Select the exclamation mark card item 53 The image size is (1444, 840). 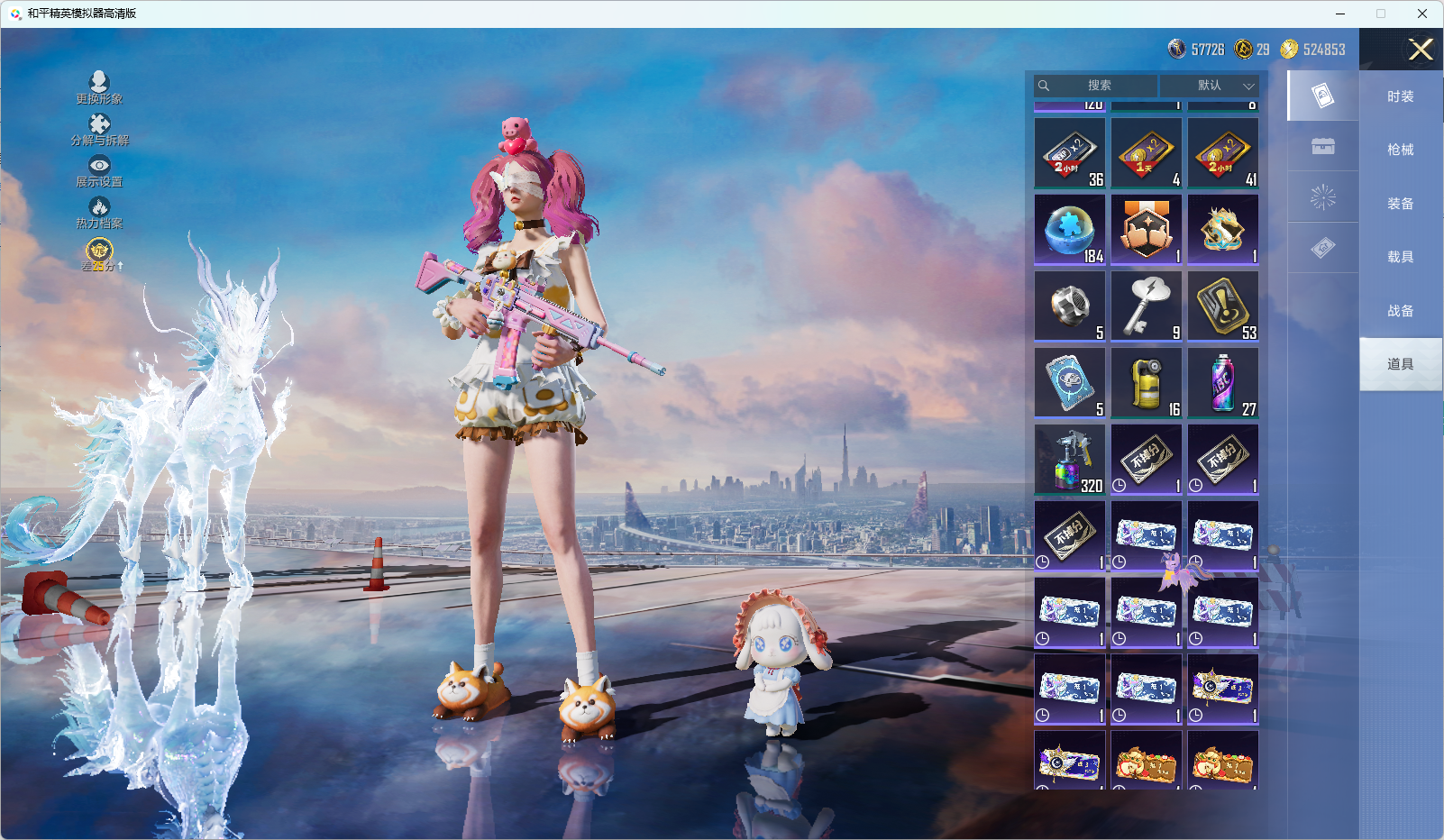(1223, 306)
